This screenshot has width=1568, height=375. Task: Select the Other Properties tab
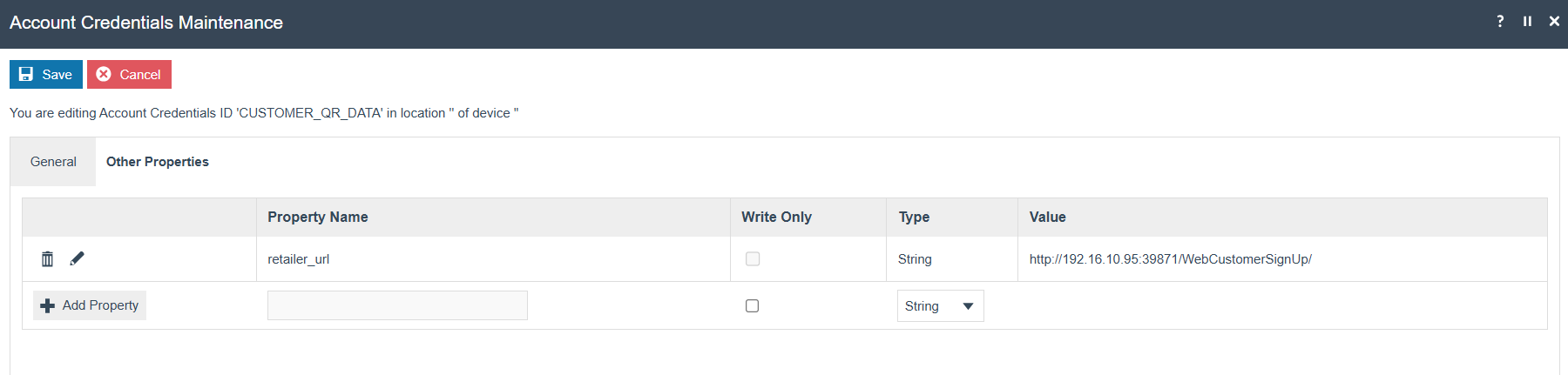click(x=158, y=162)
